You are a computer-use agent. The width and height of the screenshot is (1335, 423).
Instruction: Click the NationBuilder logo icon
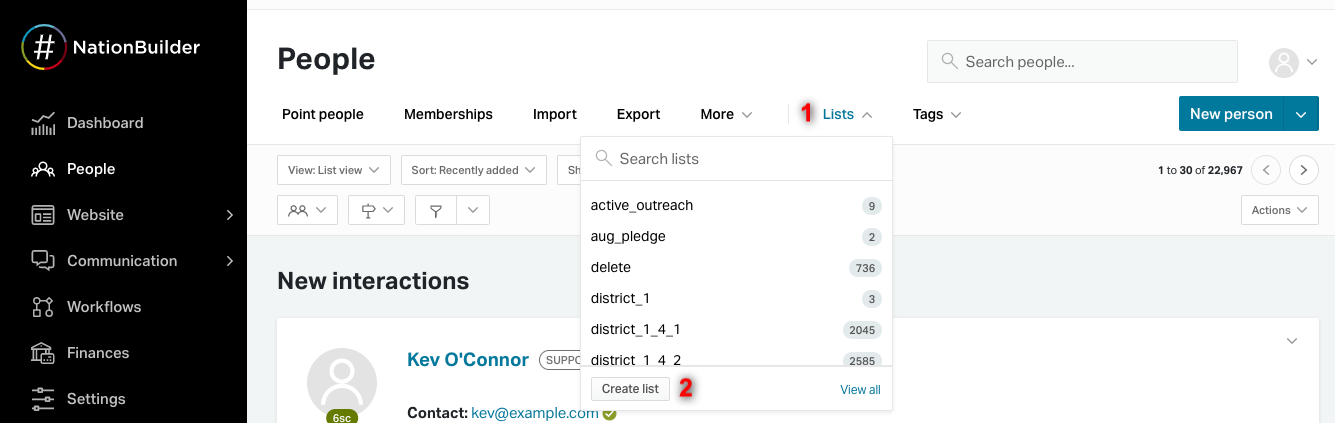(x=44, y=47)
